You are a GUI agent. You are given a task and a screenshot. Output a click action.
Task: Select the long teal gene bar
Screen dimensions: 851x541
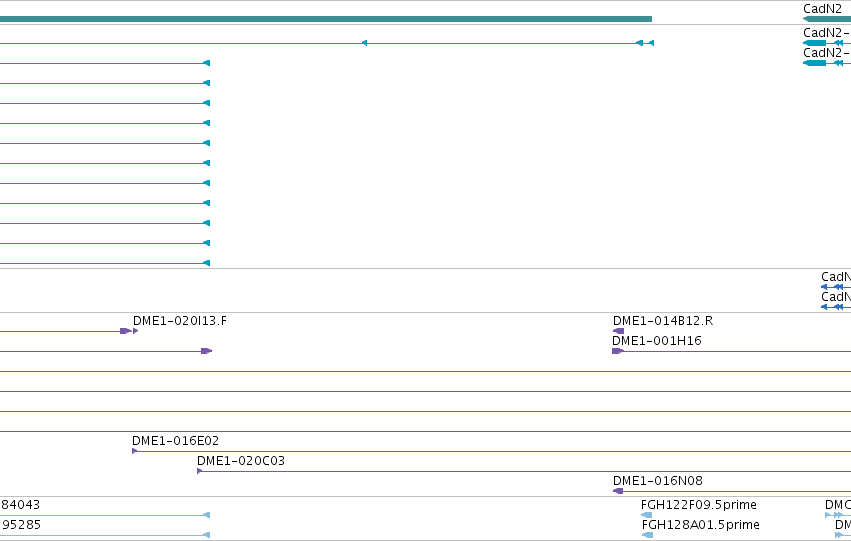(x=326, y=19)
